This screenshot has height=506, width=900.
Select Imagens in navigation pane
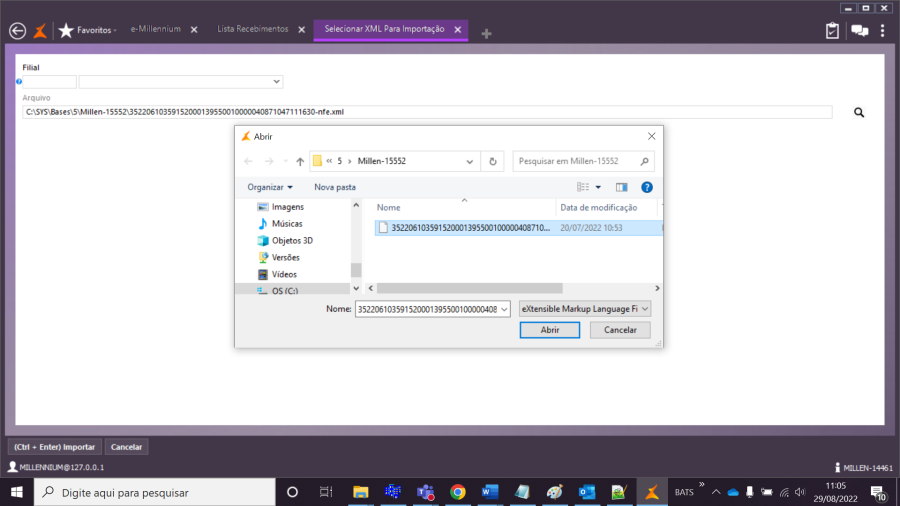pyautogui.click(x=288, y=207)
